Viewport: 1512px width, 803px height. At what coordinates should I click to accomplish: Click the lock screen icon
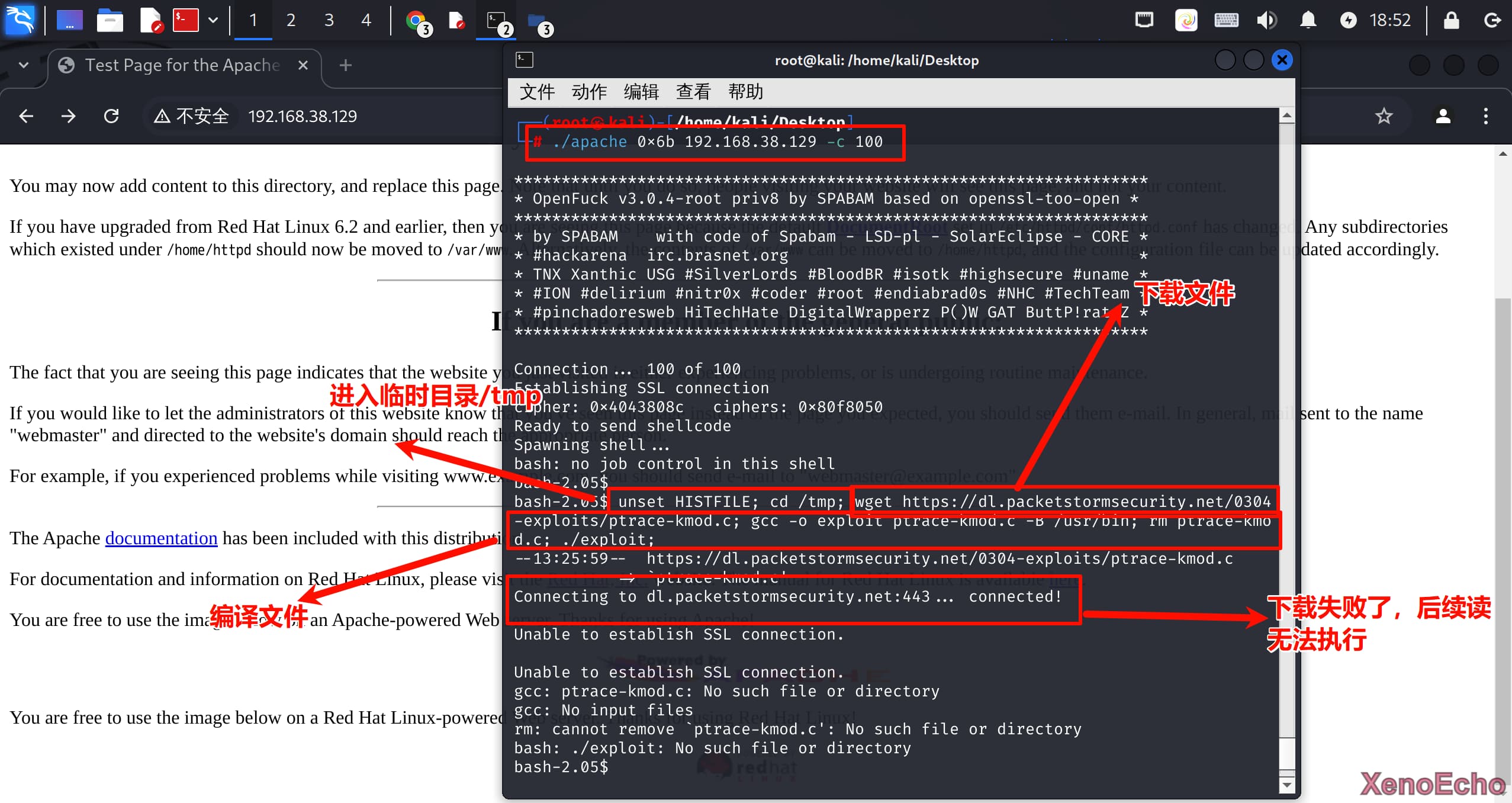click(x=1451, y=20)
